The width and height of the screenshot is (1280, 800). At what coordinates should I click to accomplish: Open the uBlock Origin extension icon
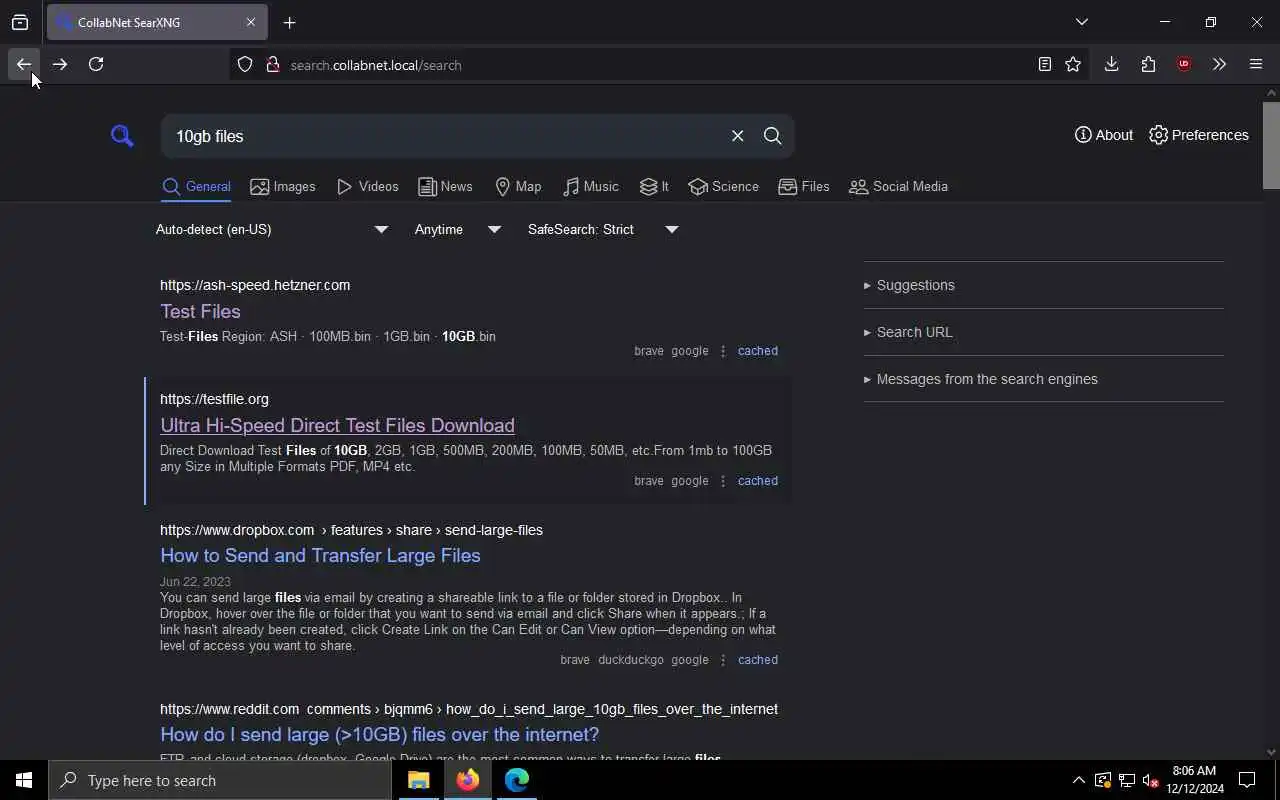click(1184, 64)
